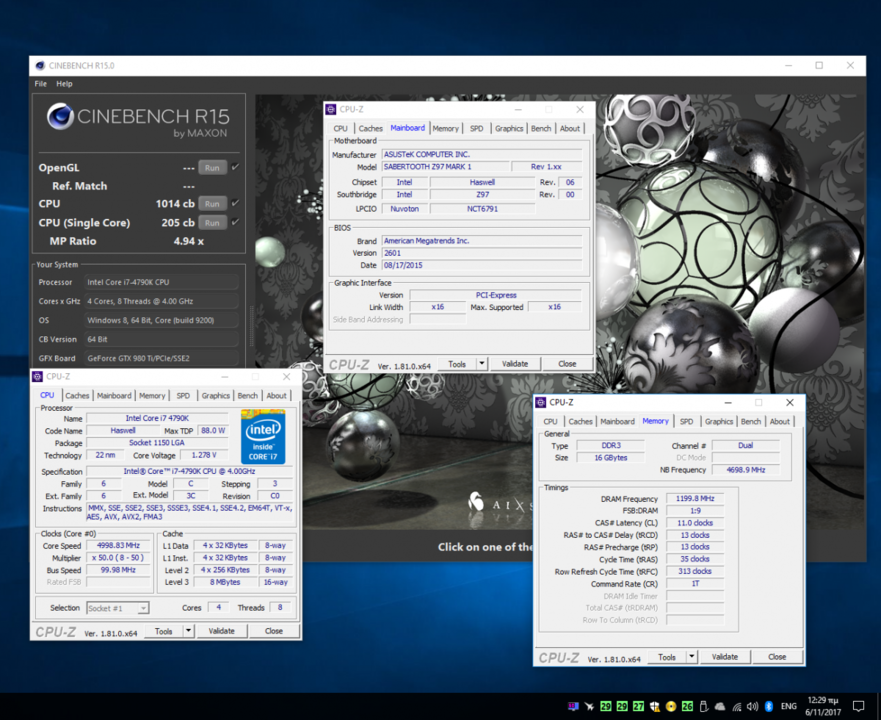Click the Tools button in the Memory CPU-Z window
This screenshot has height=720, width=881.
[667, 656]
